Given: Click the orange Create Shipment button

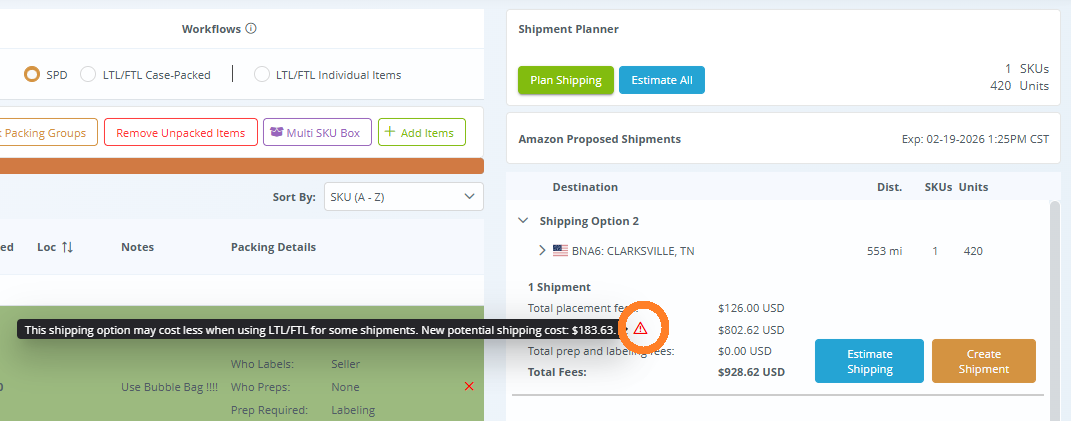Looking at the screenshot, I should click(x=983, y=361).
